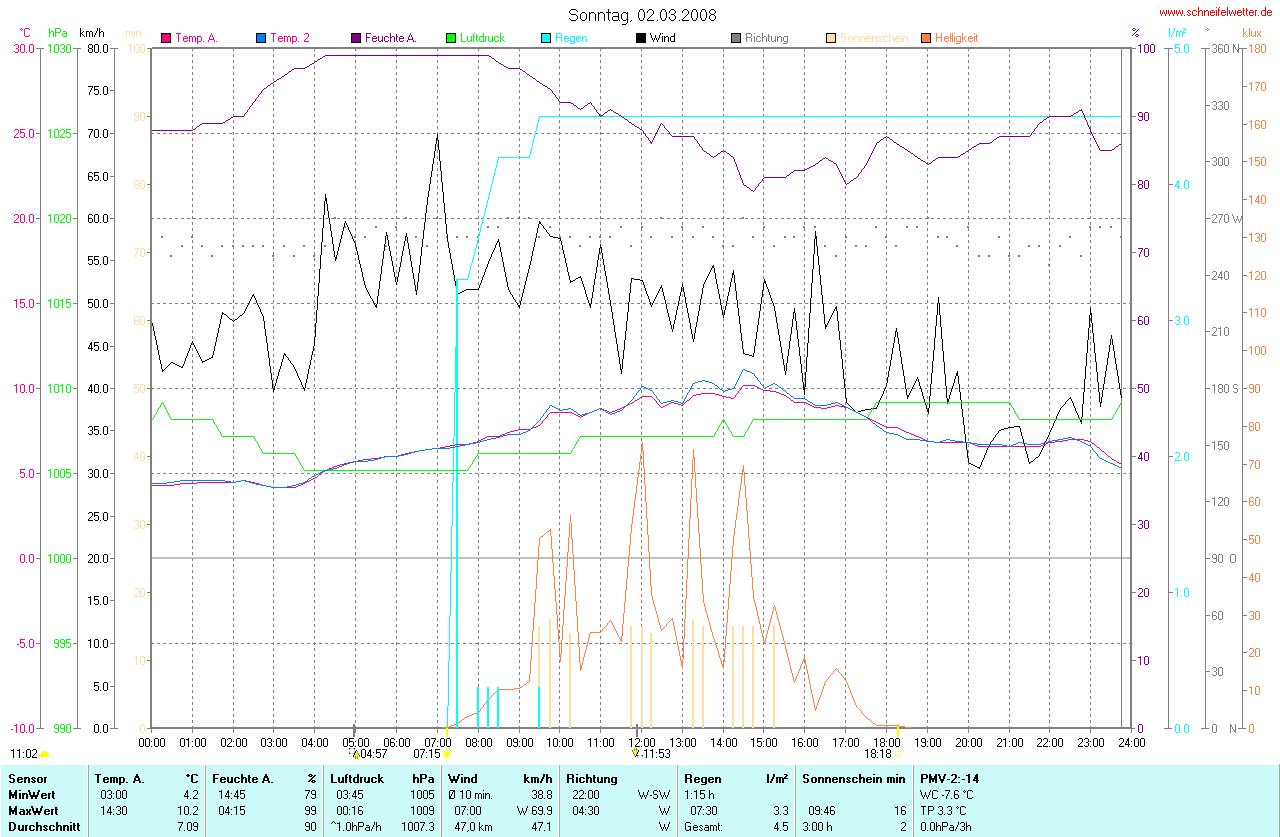Click the pale Sonnenschein legend swatch
1280x837 pixels.
tap(831, 38)
